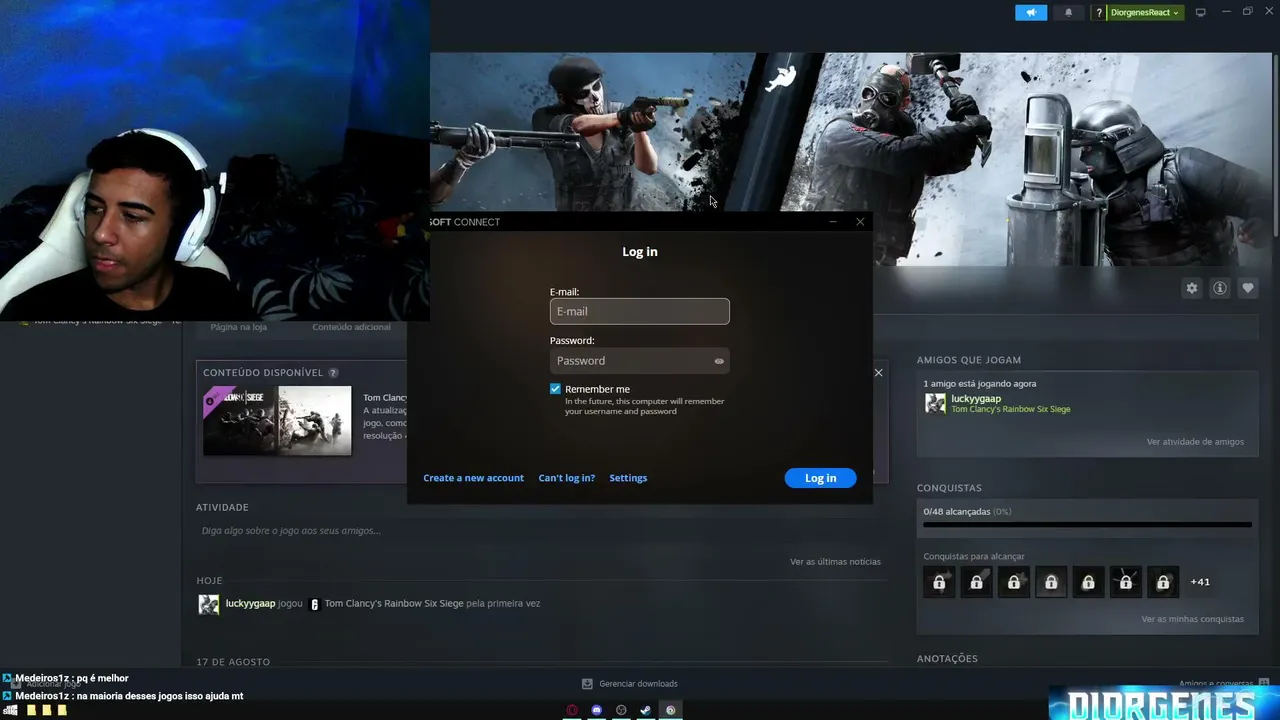Open Rainbow Six Siege content thumbnail

(x=277, y=420)
